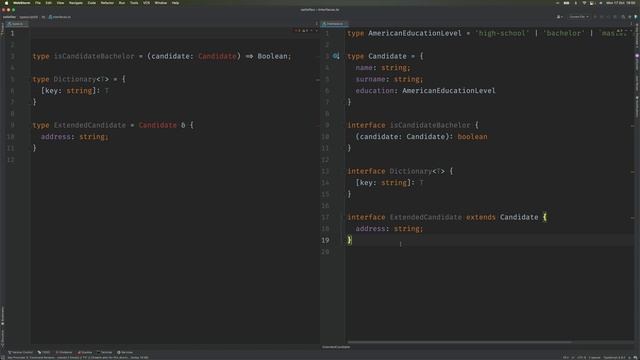Click the 'high-school' string literal on line 1

click(x=502, y=33)
